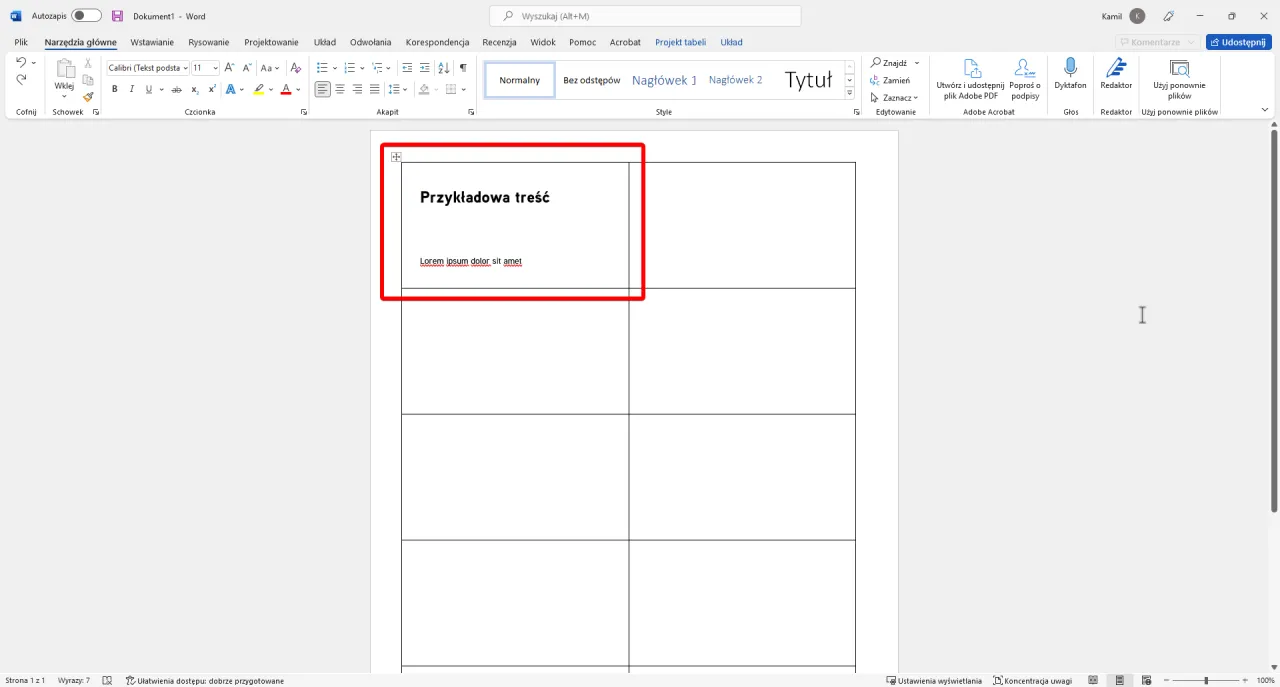The image size is (1280, 687).
Task: Click the Wyszukaj search box
Action: (645, 16)
